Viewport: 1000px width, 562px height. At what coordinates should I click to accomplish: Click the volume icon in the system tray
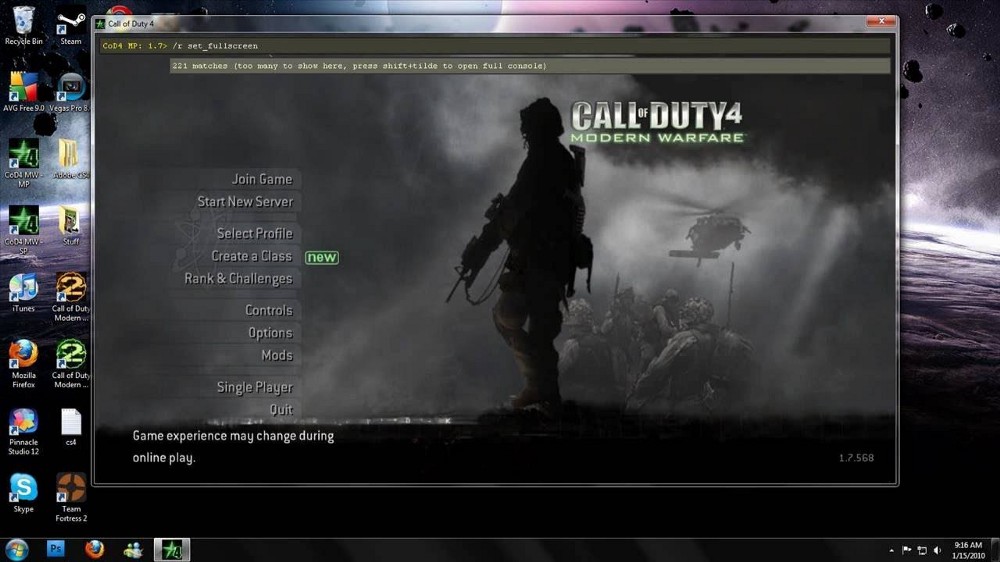click(x=937, y=550)
